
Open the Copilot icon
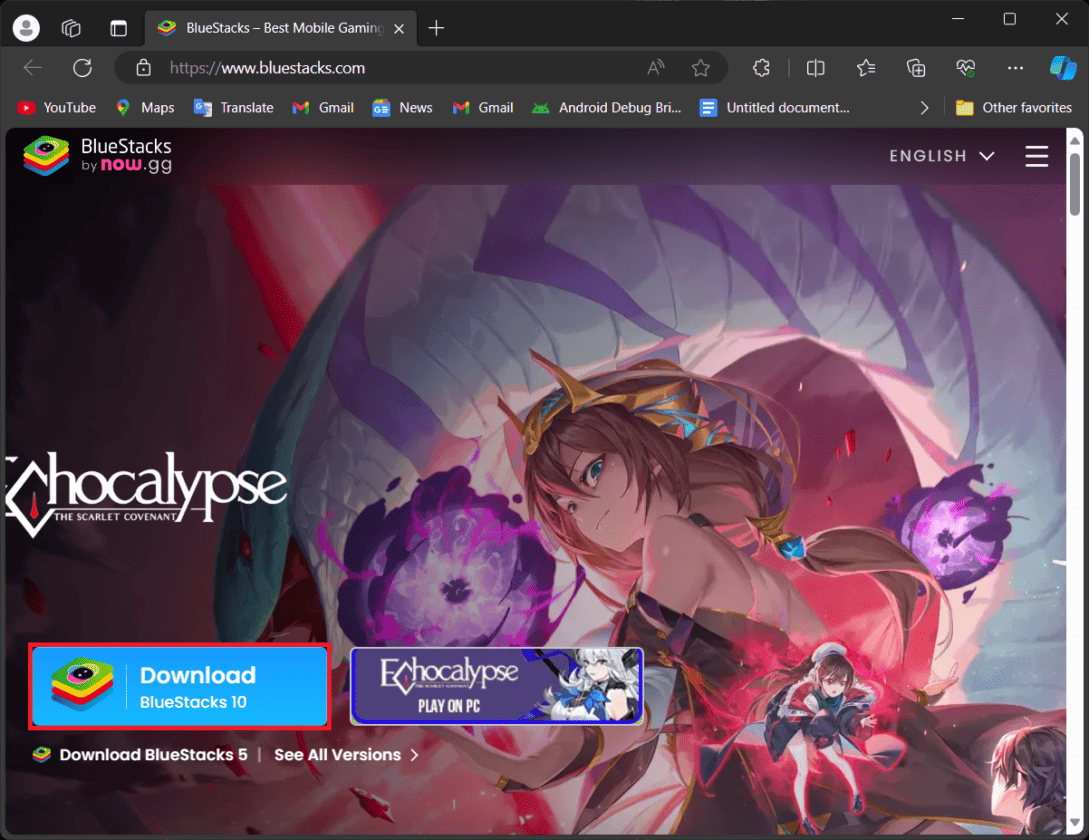click(x=1062, y=68)
